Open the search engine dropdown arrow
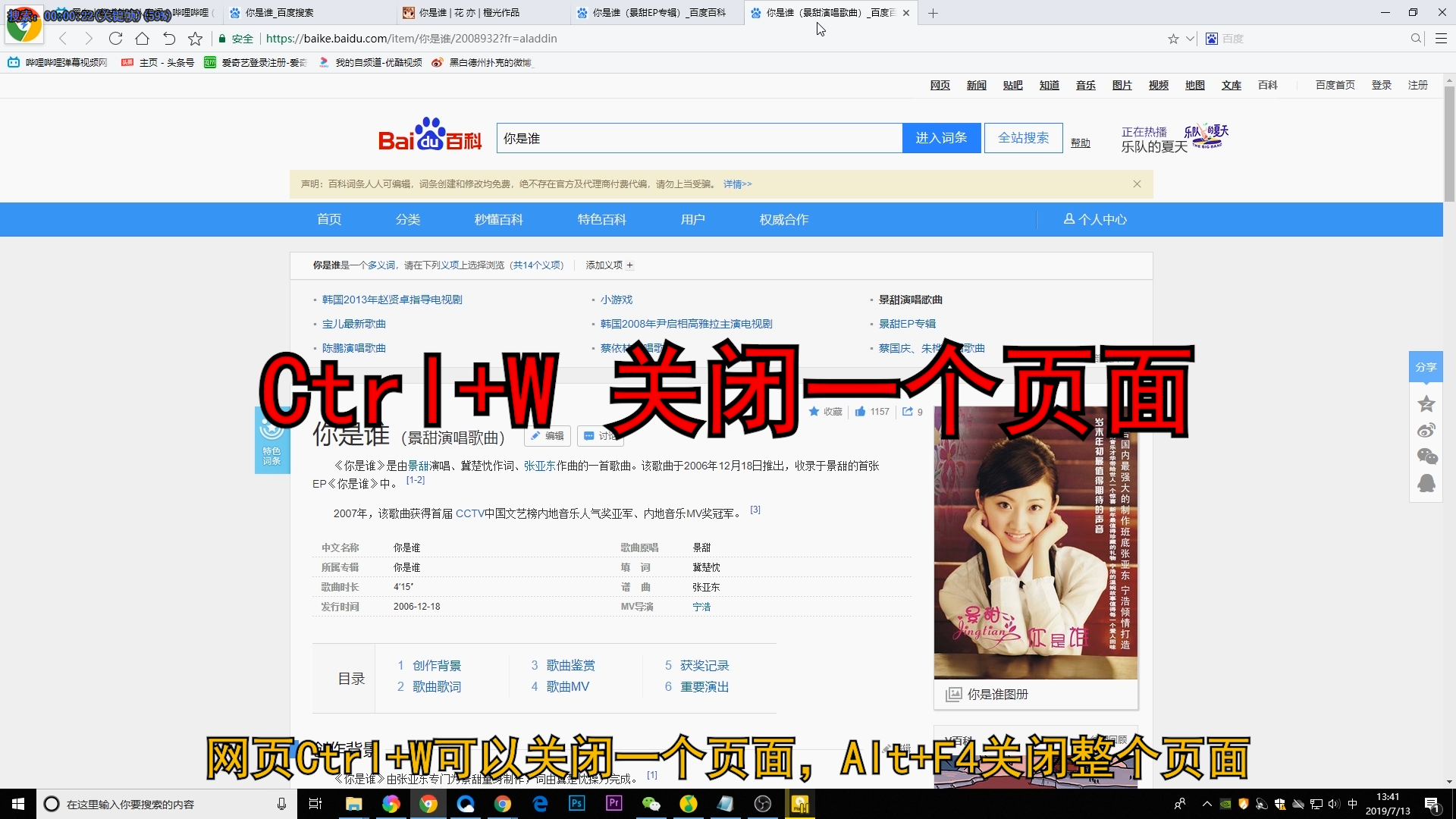The image size is (1456, 819). pyautogui.click(x=1190, y=39)
